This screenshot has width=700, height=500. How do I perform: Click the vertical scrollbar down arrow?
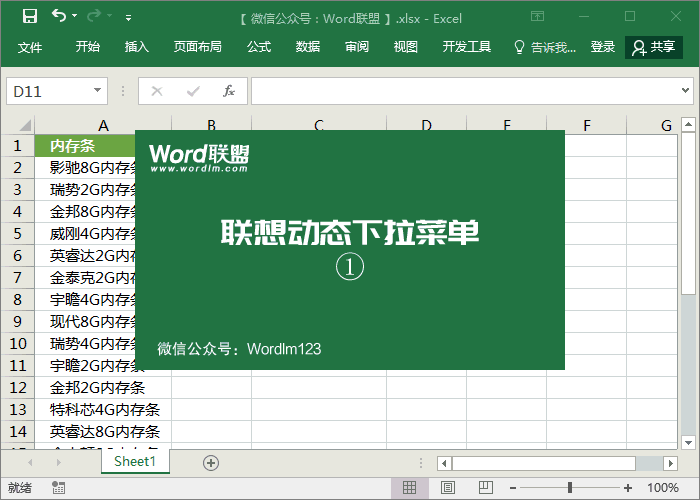click(x=688, y=443)
